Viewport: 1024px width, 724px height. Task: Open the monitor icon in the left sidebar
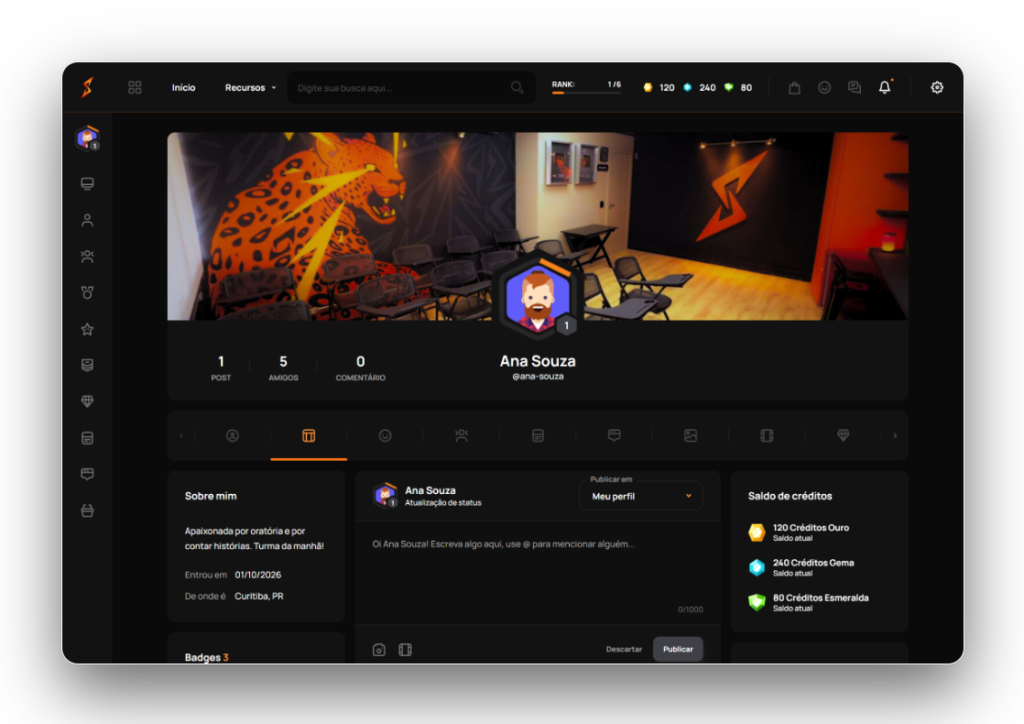pyautogui.click(x=88, y=183)
